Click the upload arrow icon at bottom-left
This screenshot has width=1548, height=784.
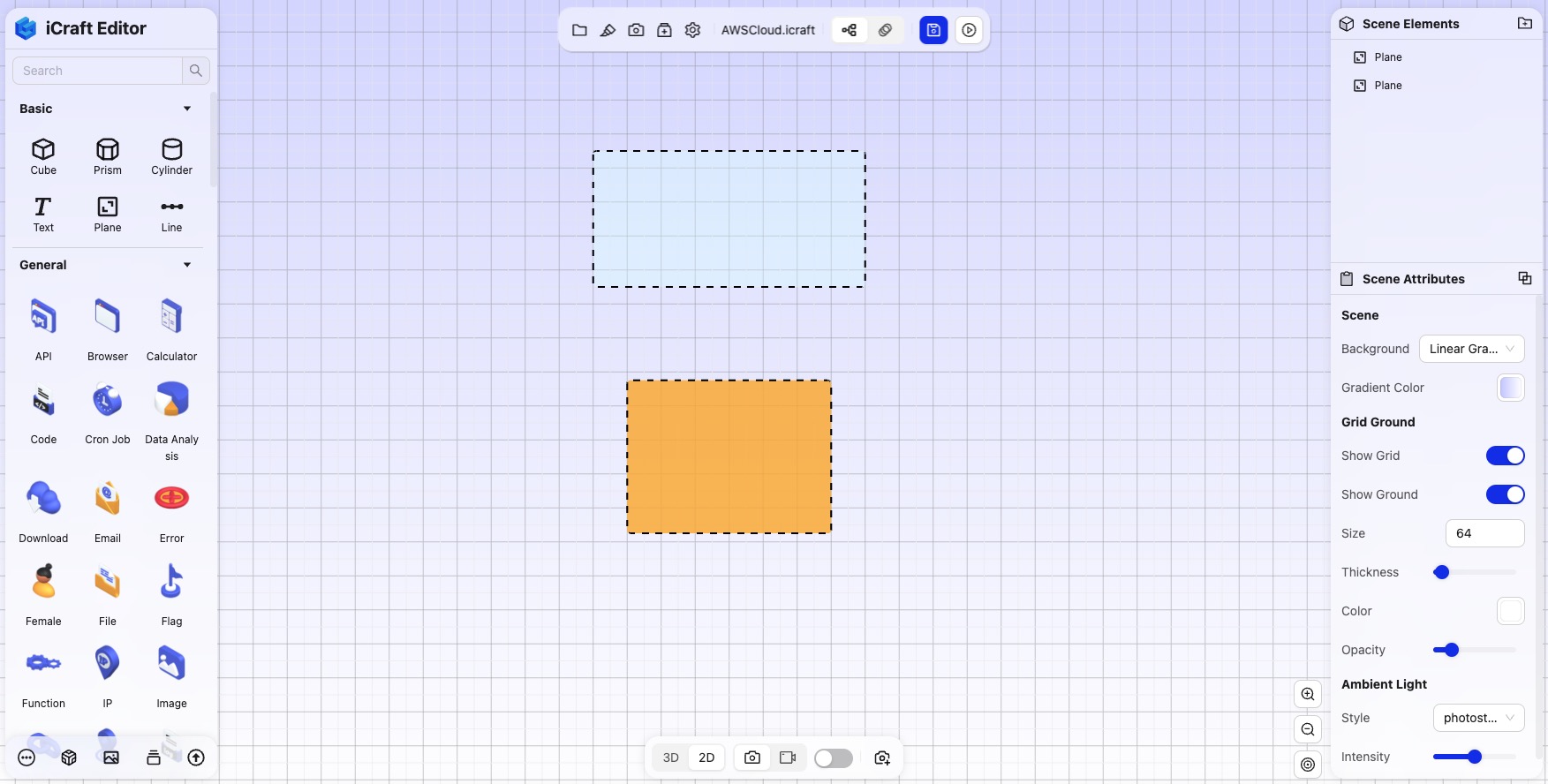196,758
